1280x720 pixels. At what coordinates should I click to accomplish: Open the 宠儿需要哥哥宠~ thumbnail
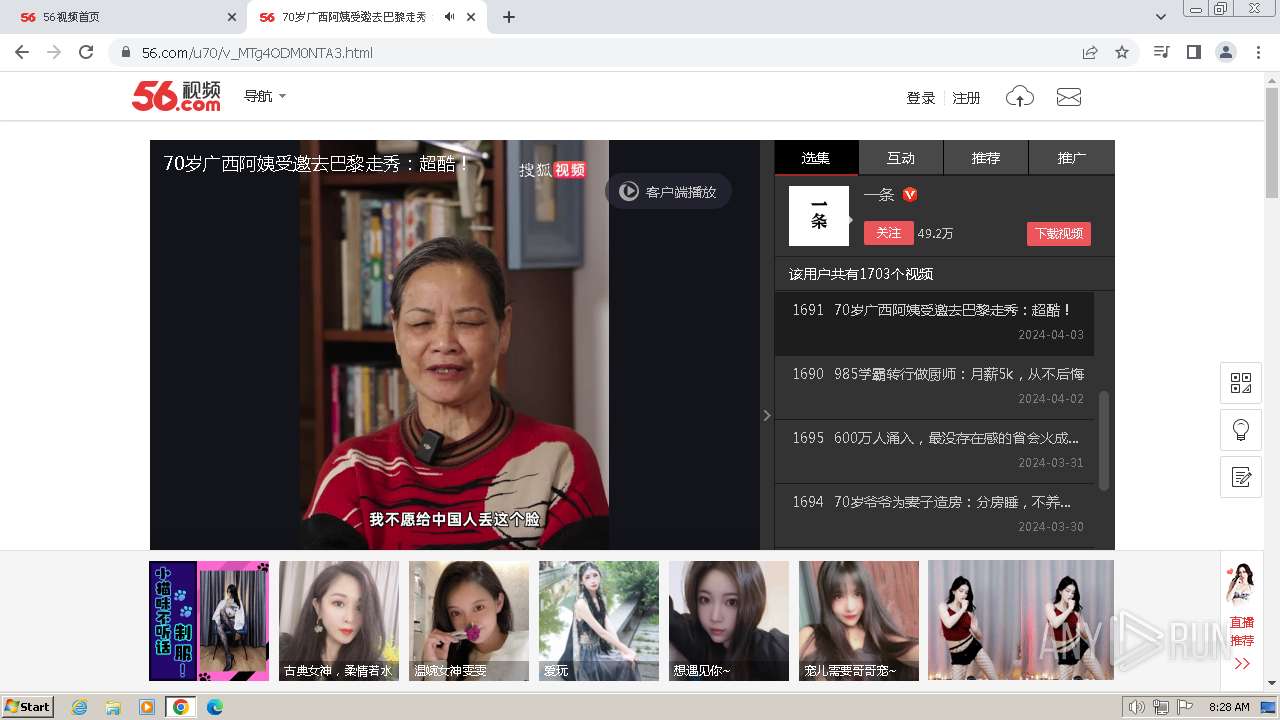click(x=859, y=621)
